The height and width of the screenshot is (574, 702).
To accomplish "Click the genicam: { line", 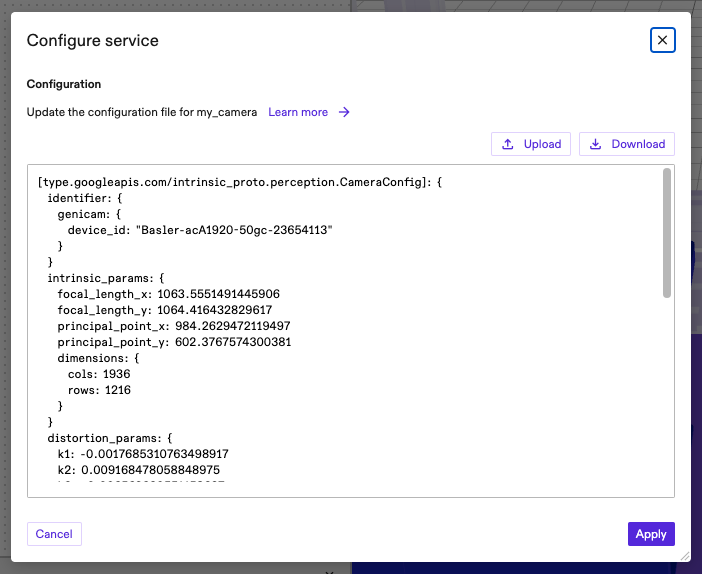I will coord(89,214).
